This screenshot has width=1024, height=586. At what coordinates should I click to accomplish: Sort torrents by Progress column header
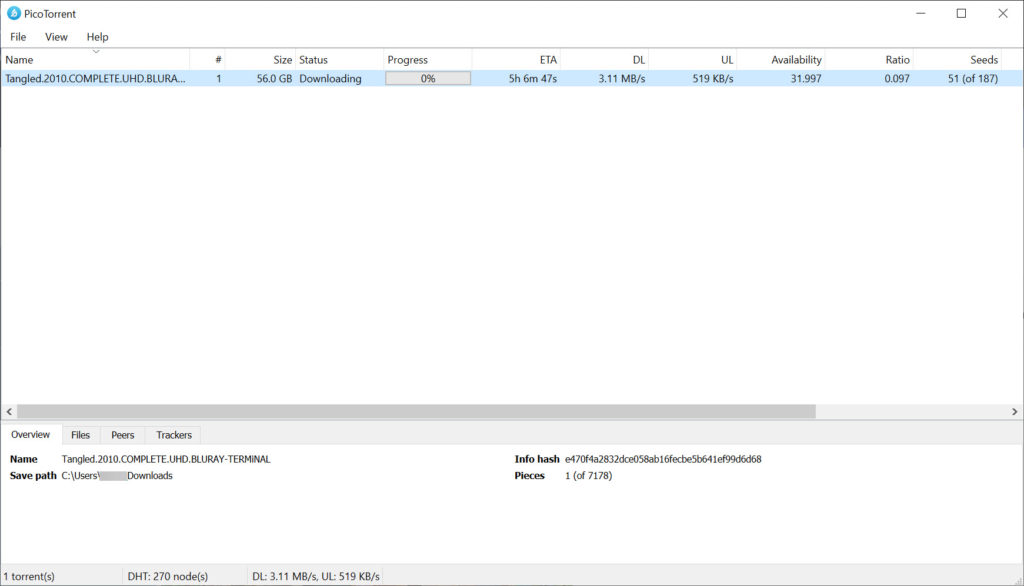coord(428,59)
